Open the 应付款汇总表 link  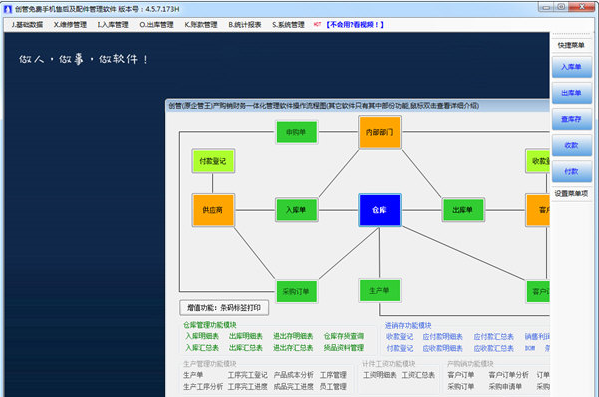(494, 337)
